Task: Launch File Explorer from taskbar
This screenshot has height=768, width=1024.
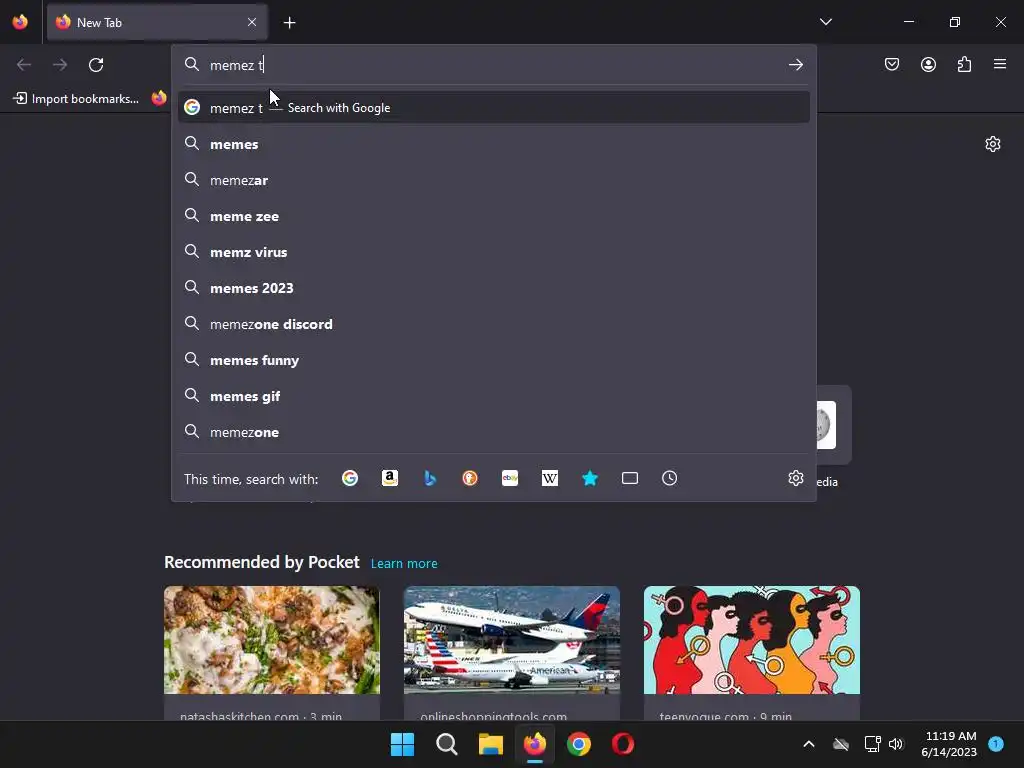Action: [490, 744]
